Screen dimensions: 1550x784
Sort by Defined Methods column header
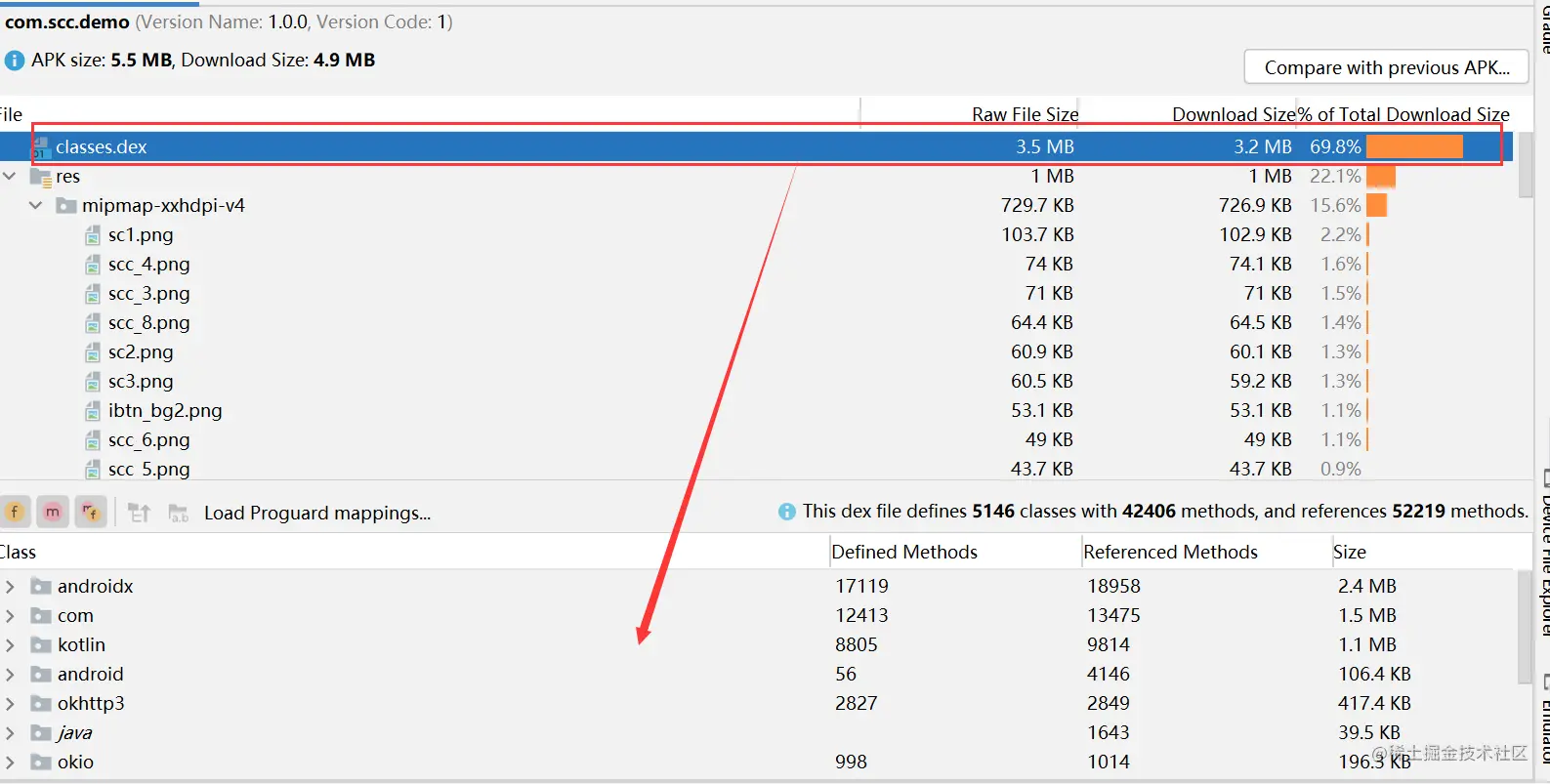pyautogui.click(x=904, y=552)
